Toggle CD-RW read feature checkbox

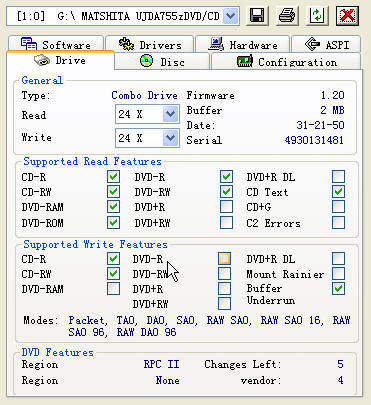pyautogui.click(x=113, y=192)
